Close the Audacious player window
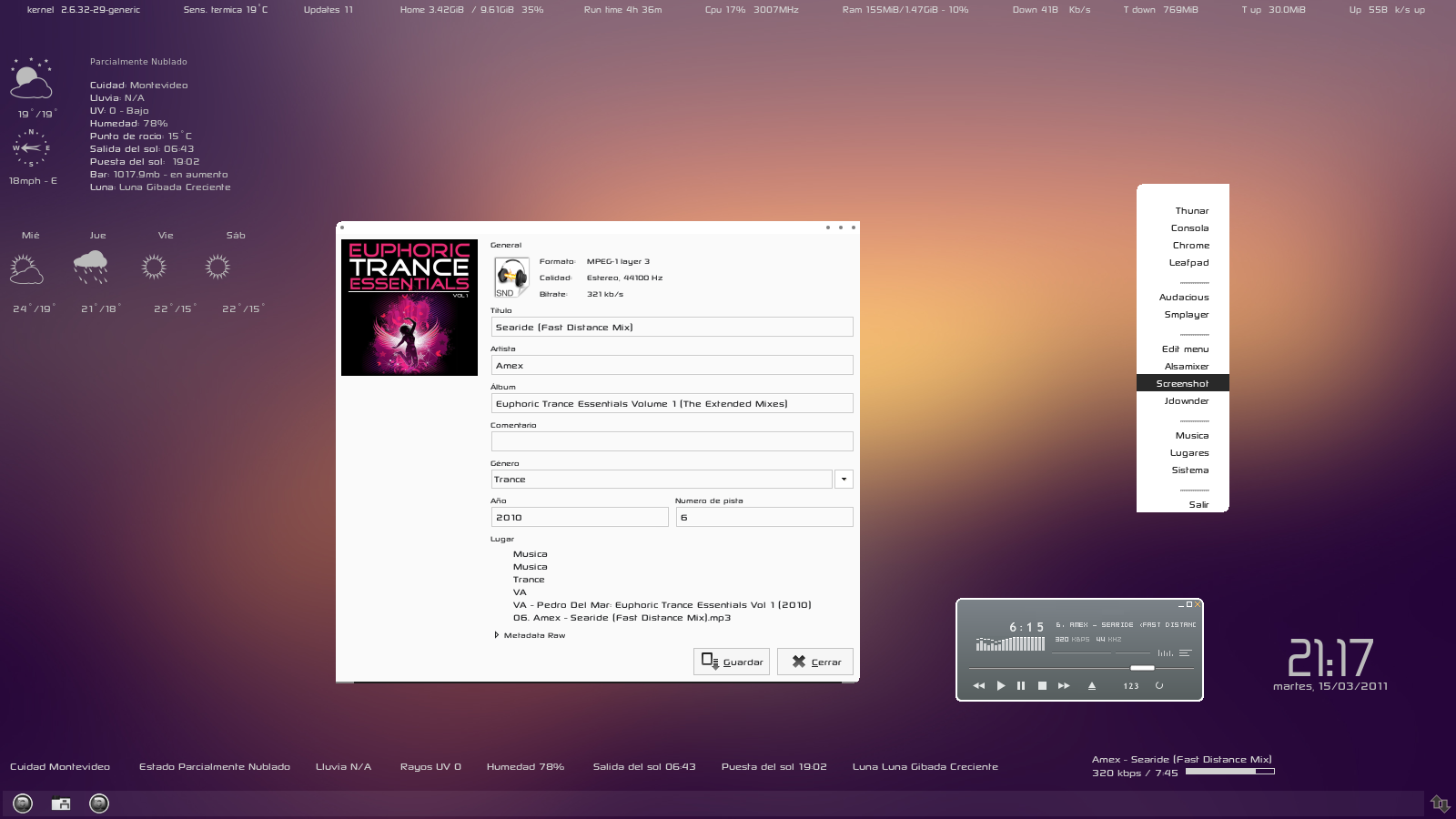 [x=1198, y=604]
